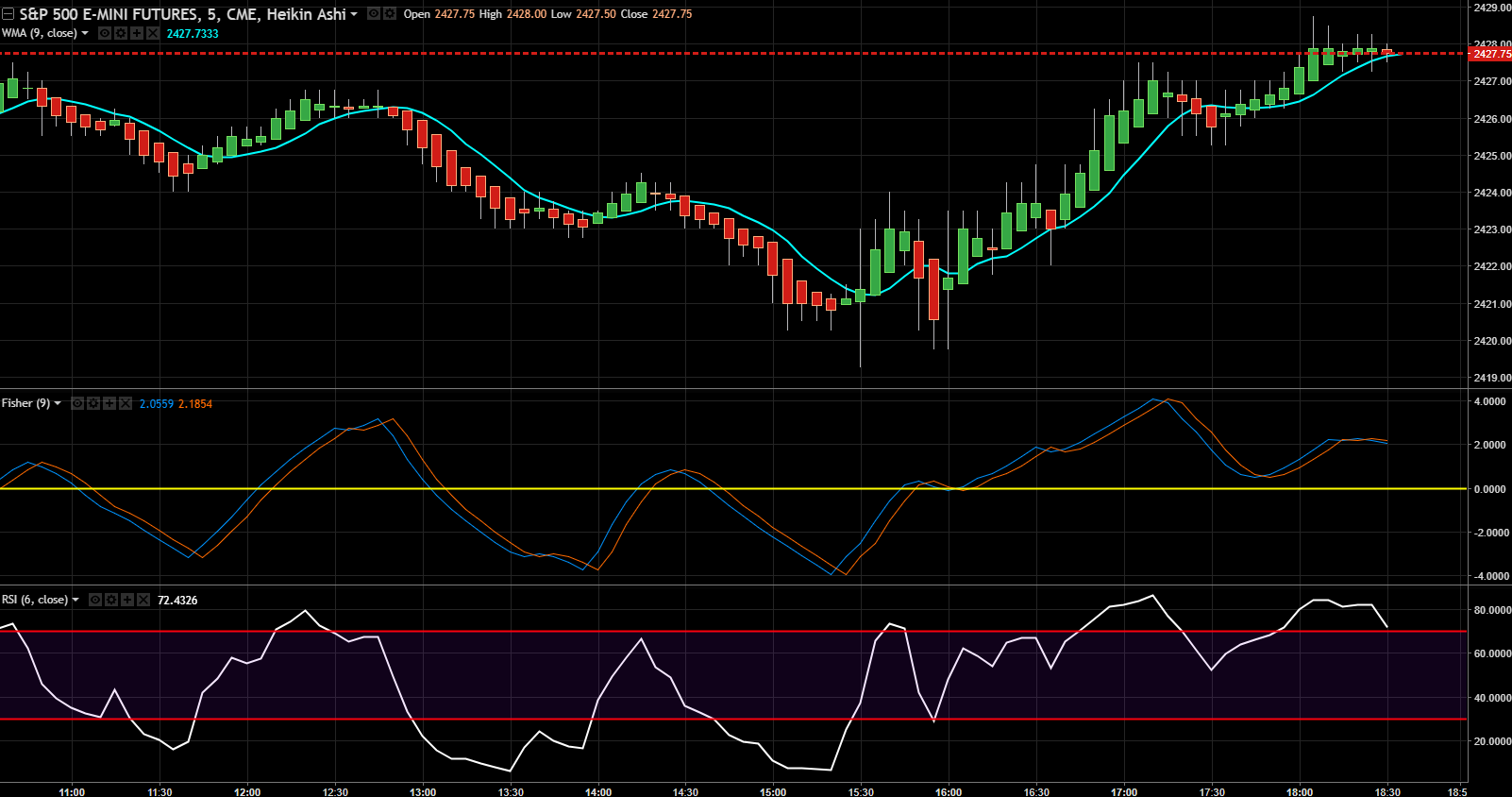Hide the WMA indicator with its eye icon
The height and width of the screenshot is (797, 1512).
[105, 33]
